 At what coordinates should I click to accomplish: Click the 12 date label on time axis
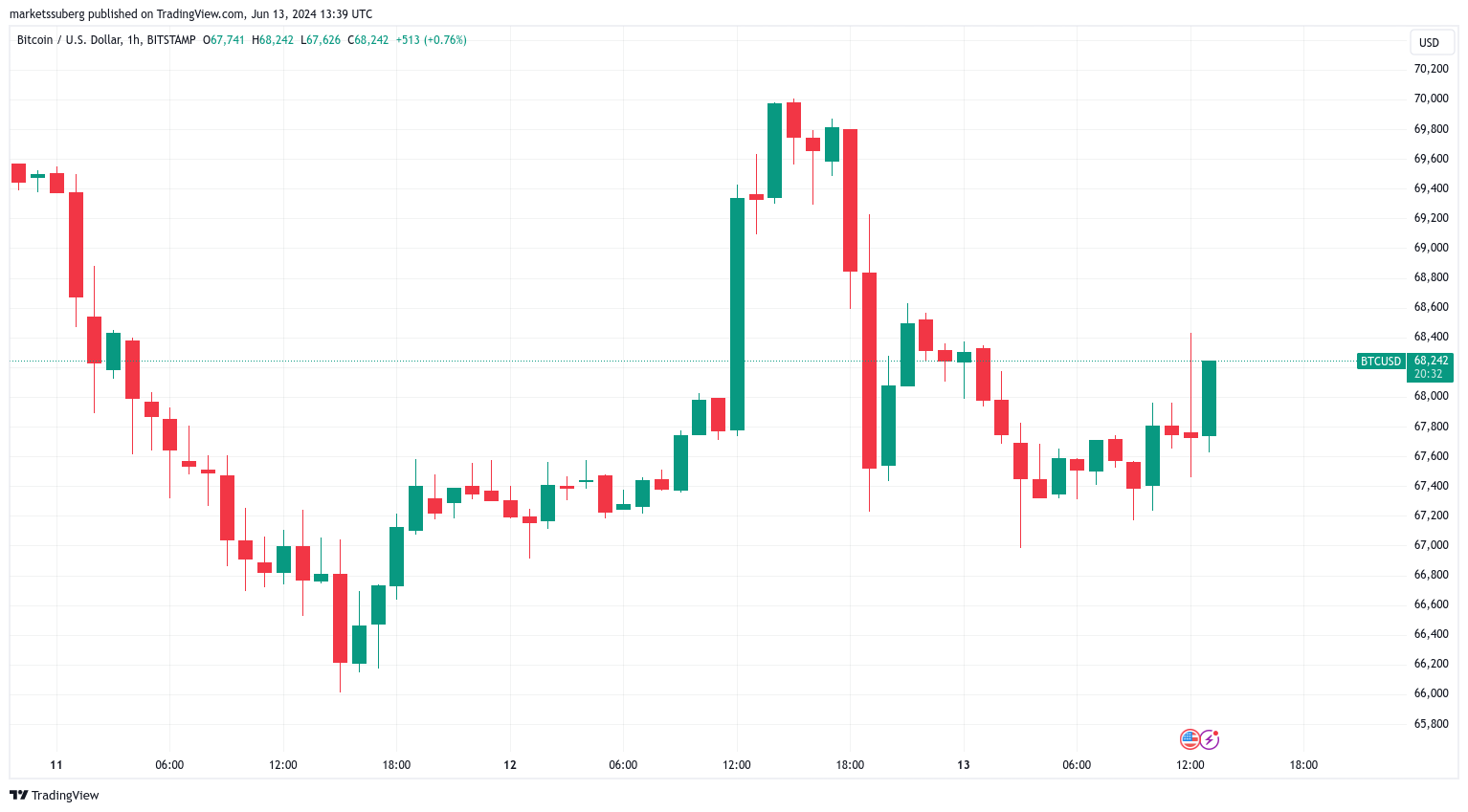click(510, 764)
